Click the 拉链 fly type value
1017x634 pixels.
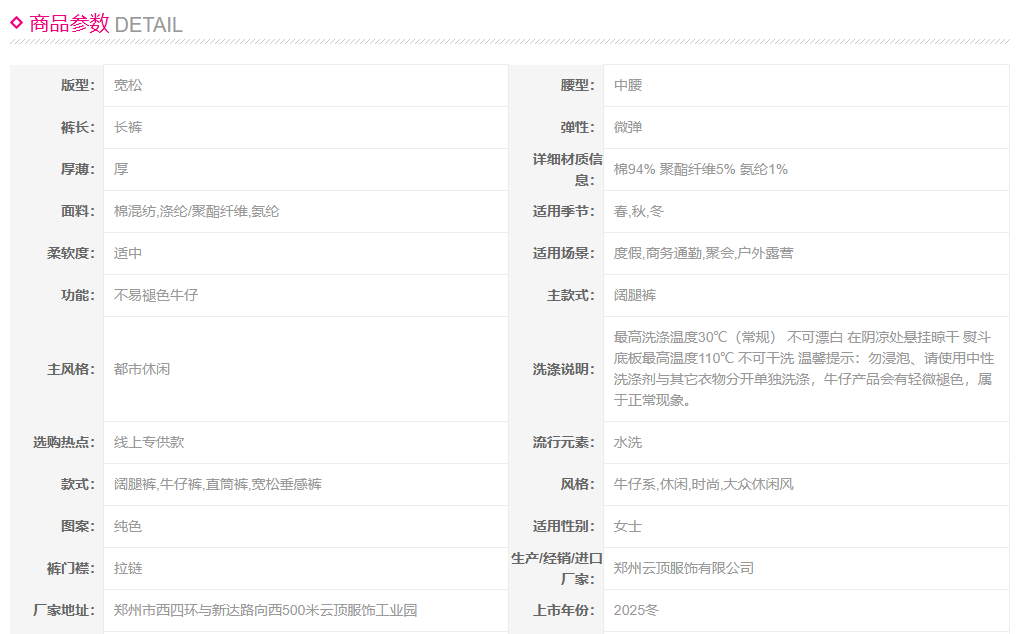(x=128, y=569)
